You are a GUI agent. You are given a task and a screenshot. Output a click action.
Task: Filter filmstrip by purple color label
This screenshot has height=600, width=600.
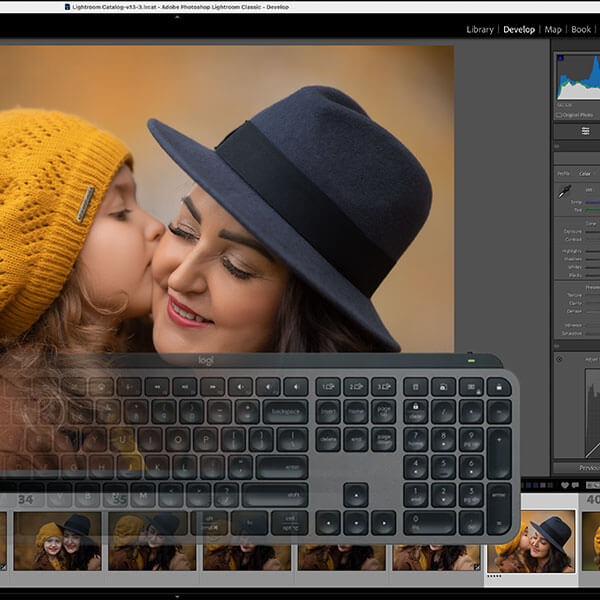point(536,485)
